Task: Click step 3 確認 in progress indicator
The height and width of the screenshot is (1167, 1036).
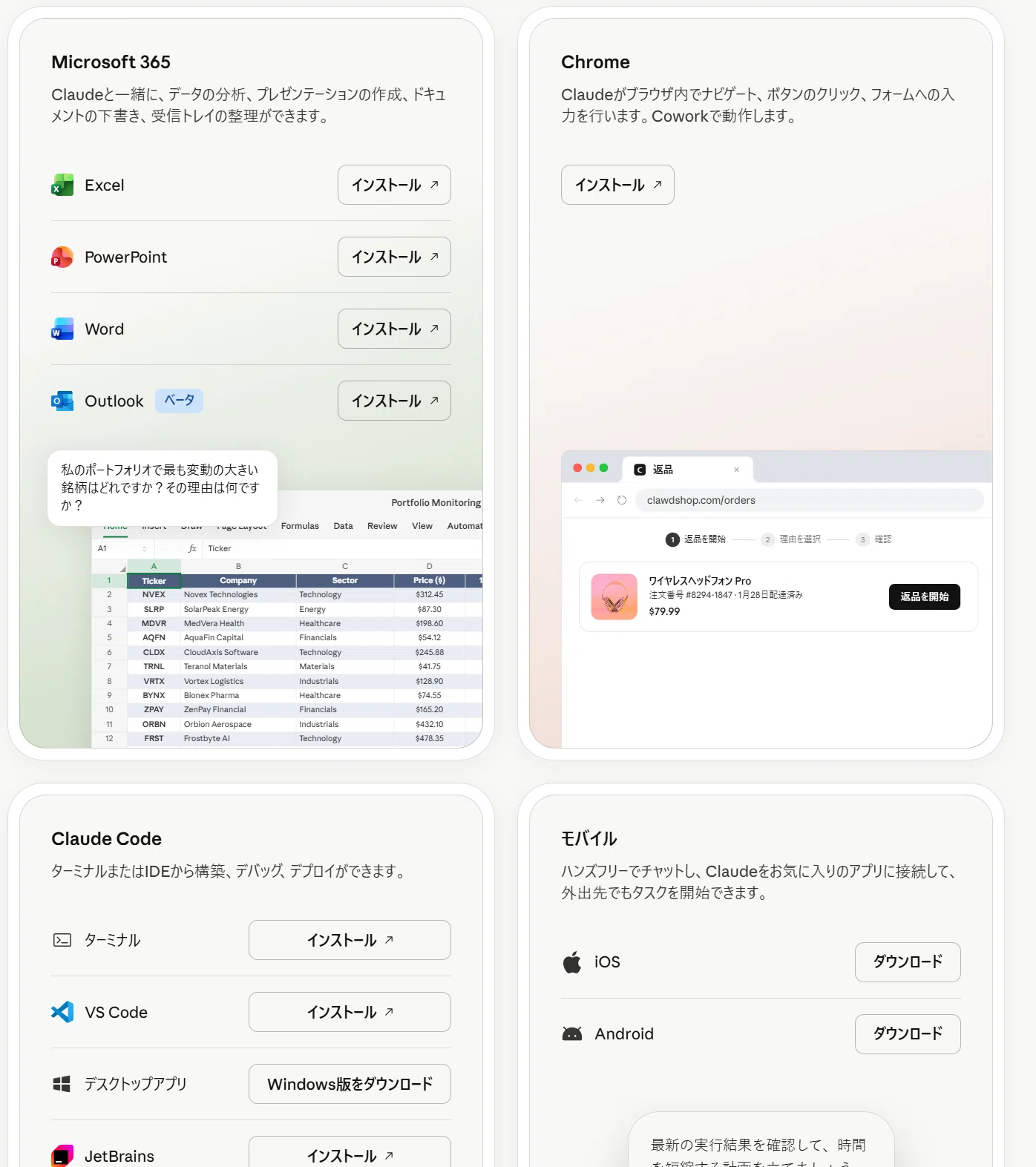Action: click(x=873, y=539)
